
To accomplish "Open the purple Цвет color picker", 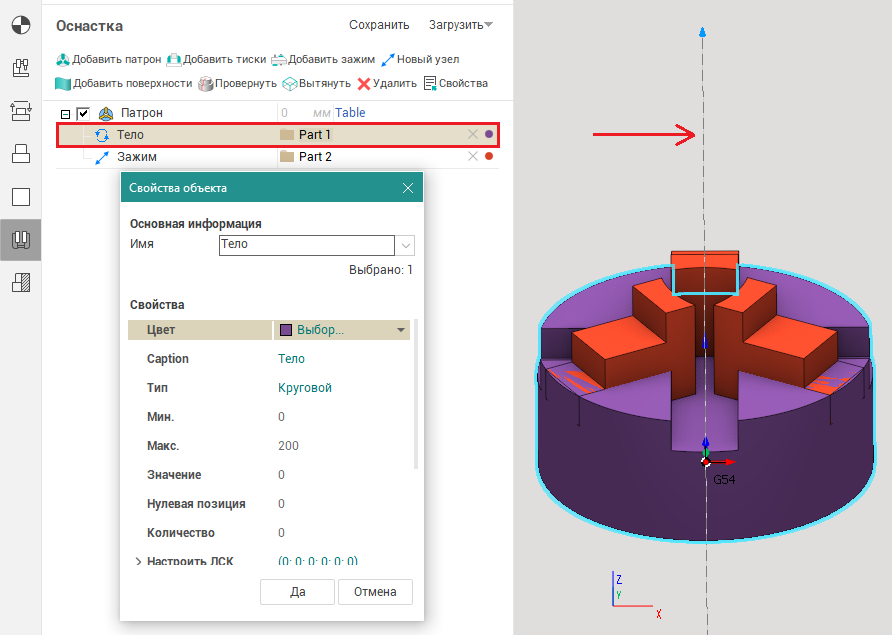I will point(342,330).
